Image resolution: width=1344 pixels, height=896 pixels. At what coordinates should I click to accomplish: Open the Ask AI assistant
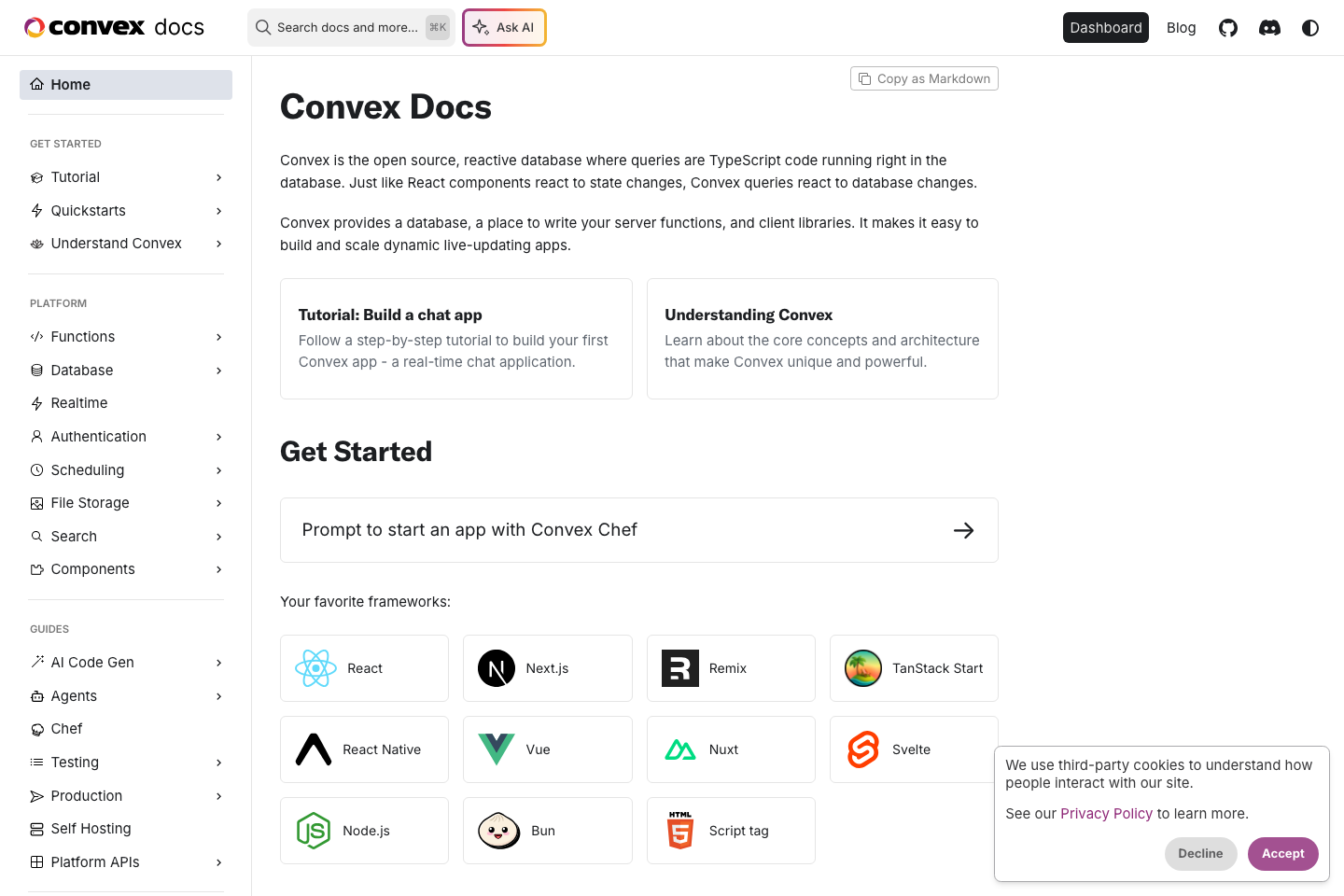504,27
